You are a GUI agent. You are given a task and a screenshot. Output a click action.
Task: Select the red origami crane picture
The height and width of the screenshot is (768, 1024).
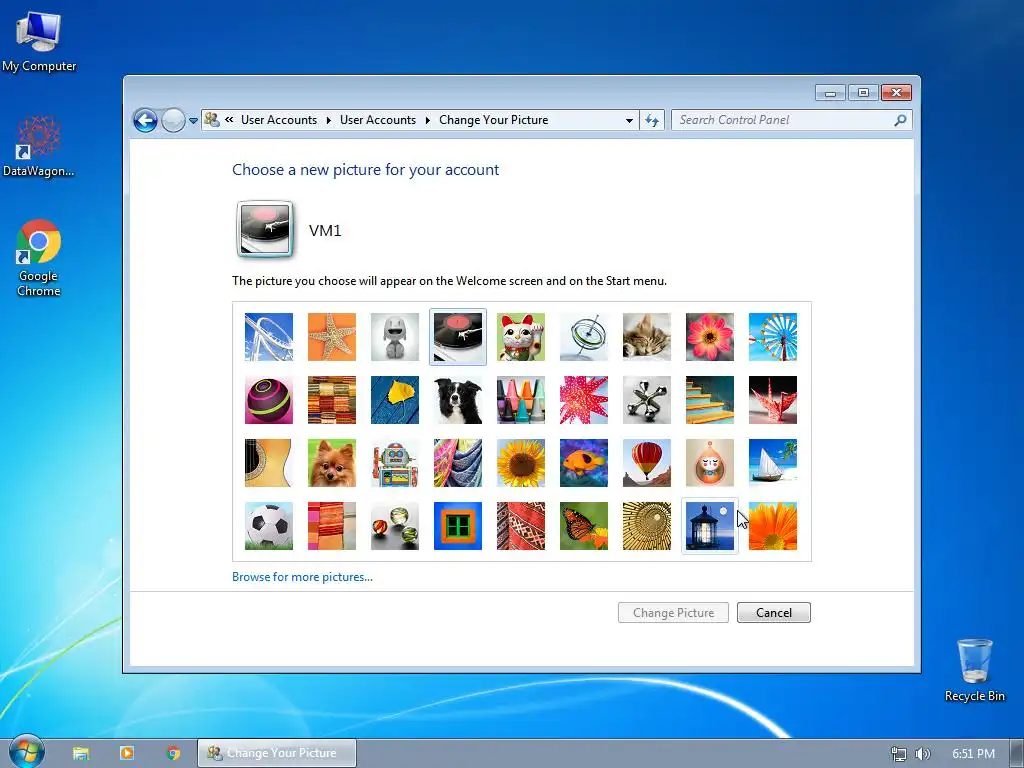773,400
